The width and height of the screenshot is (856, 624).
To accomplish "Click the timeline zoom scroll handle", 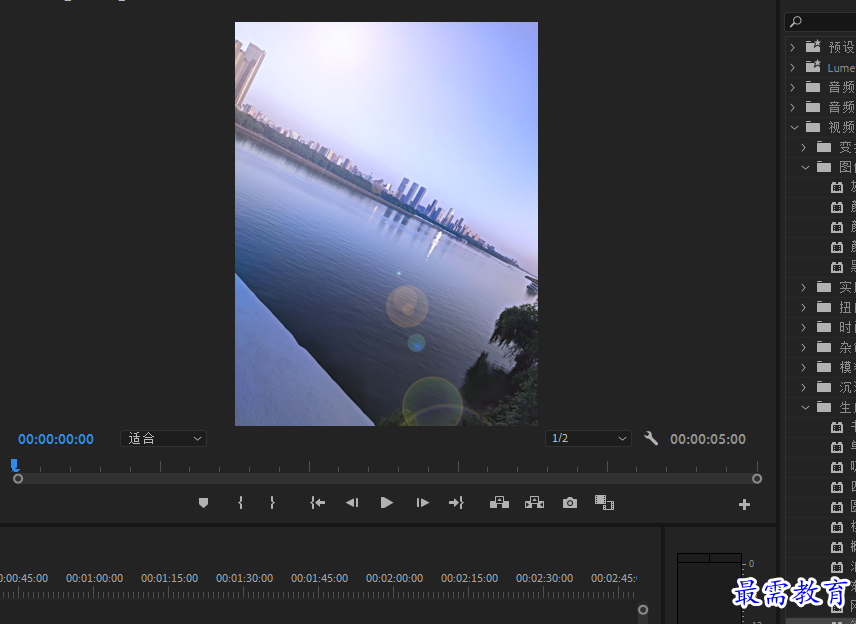I will 643,609.
